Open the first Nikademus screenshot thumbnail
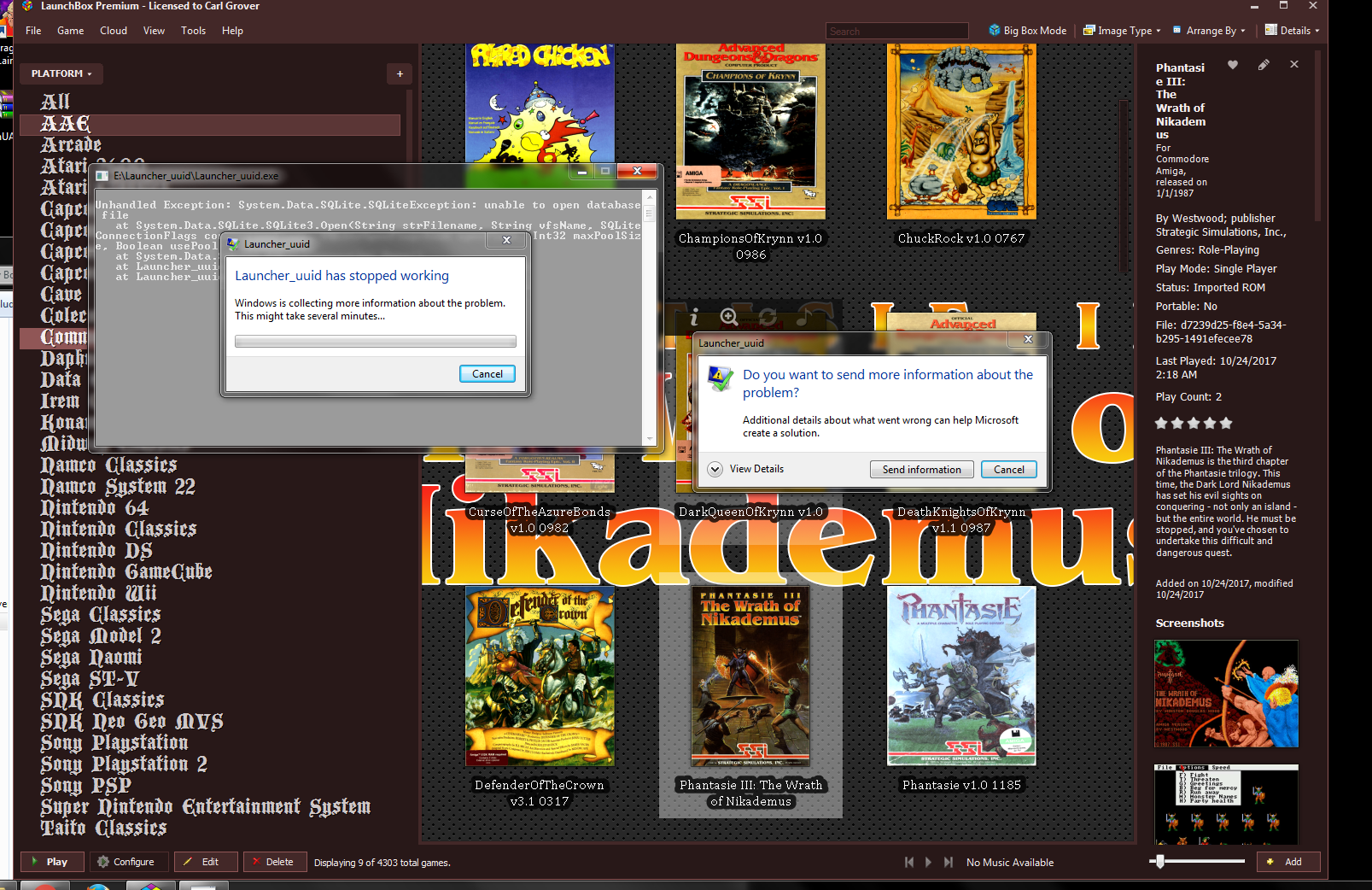 point(1226,694)
